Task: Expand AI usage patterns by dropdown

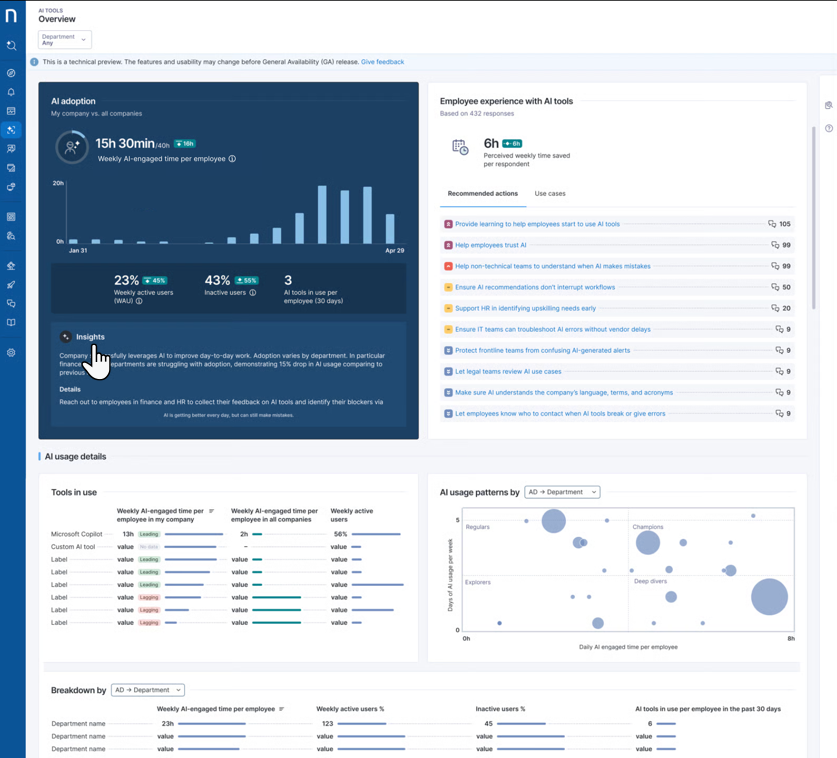Action: click(x=562, y=492)
